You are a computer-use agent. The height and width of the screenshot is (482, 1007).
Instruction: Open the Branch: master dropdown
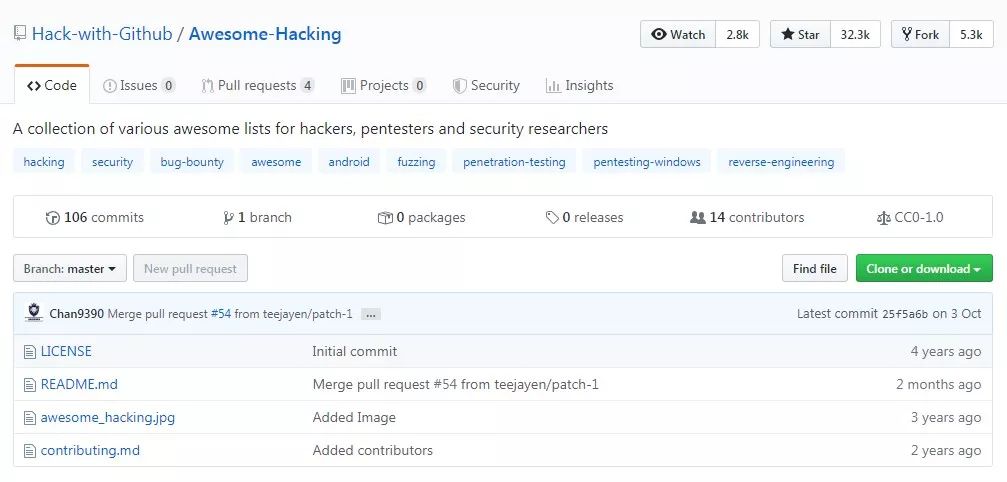pyautogui.click(x=70, y=268)
